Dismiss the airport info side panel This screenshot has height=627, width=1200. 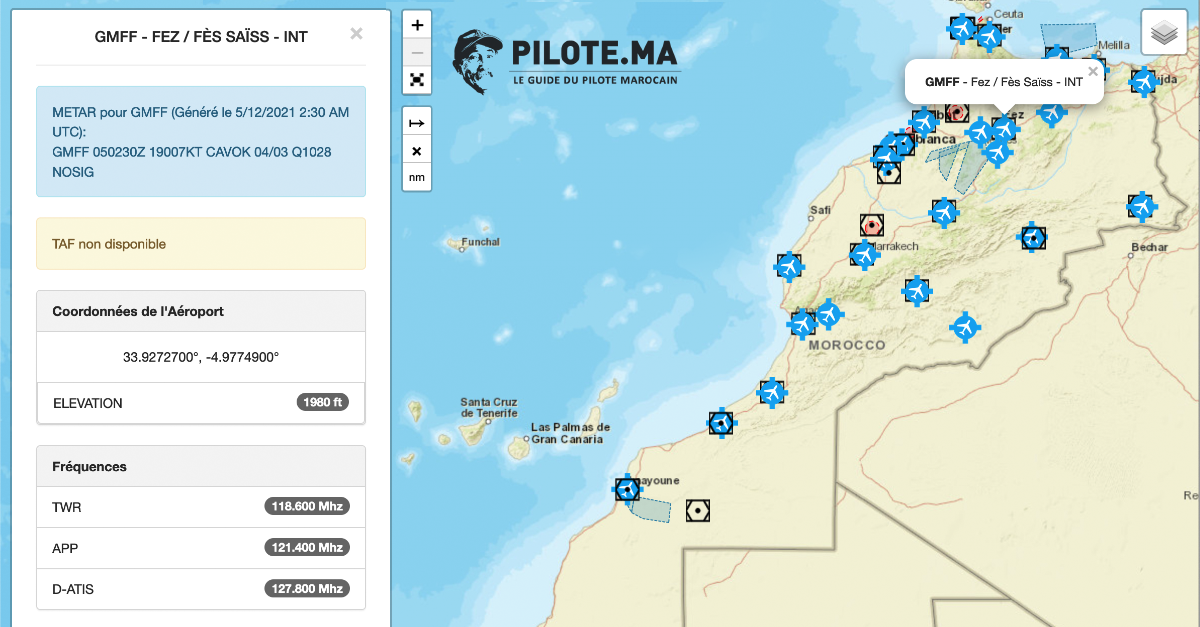[x=356, y=33]
